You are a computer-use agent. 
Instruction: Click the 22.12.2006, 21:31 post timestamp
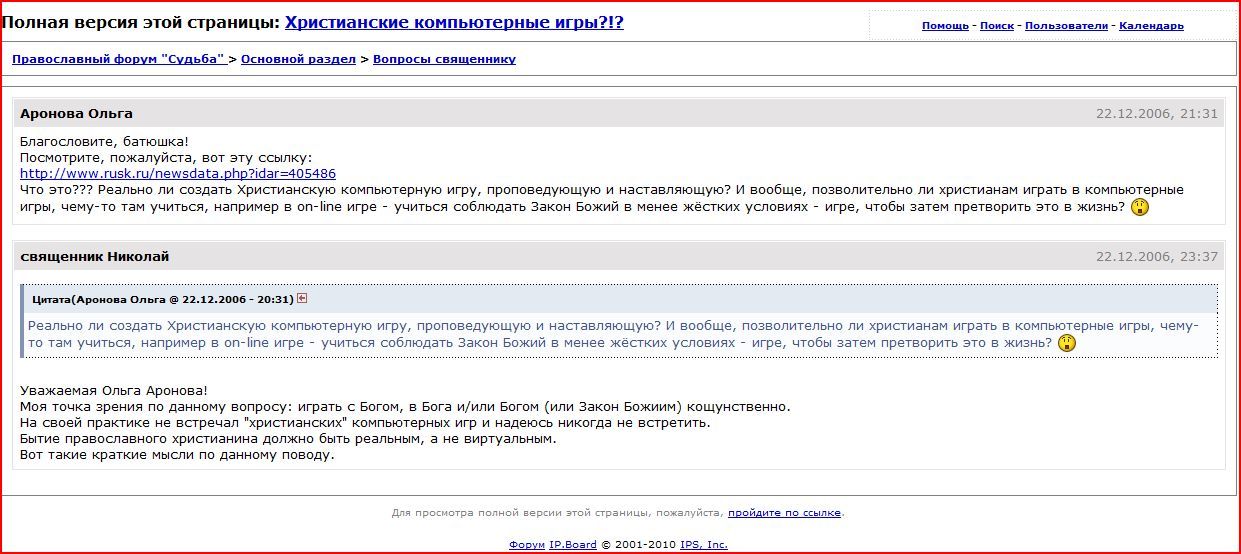(x=1156, y=113)
